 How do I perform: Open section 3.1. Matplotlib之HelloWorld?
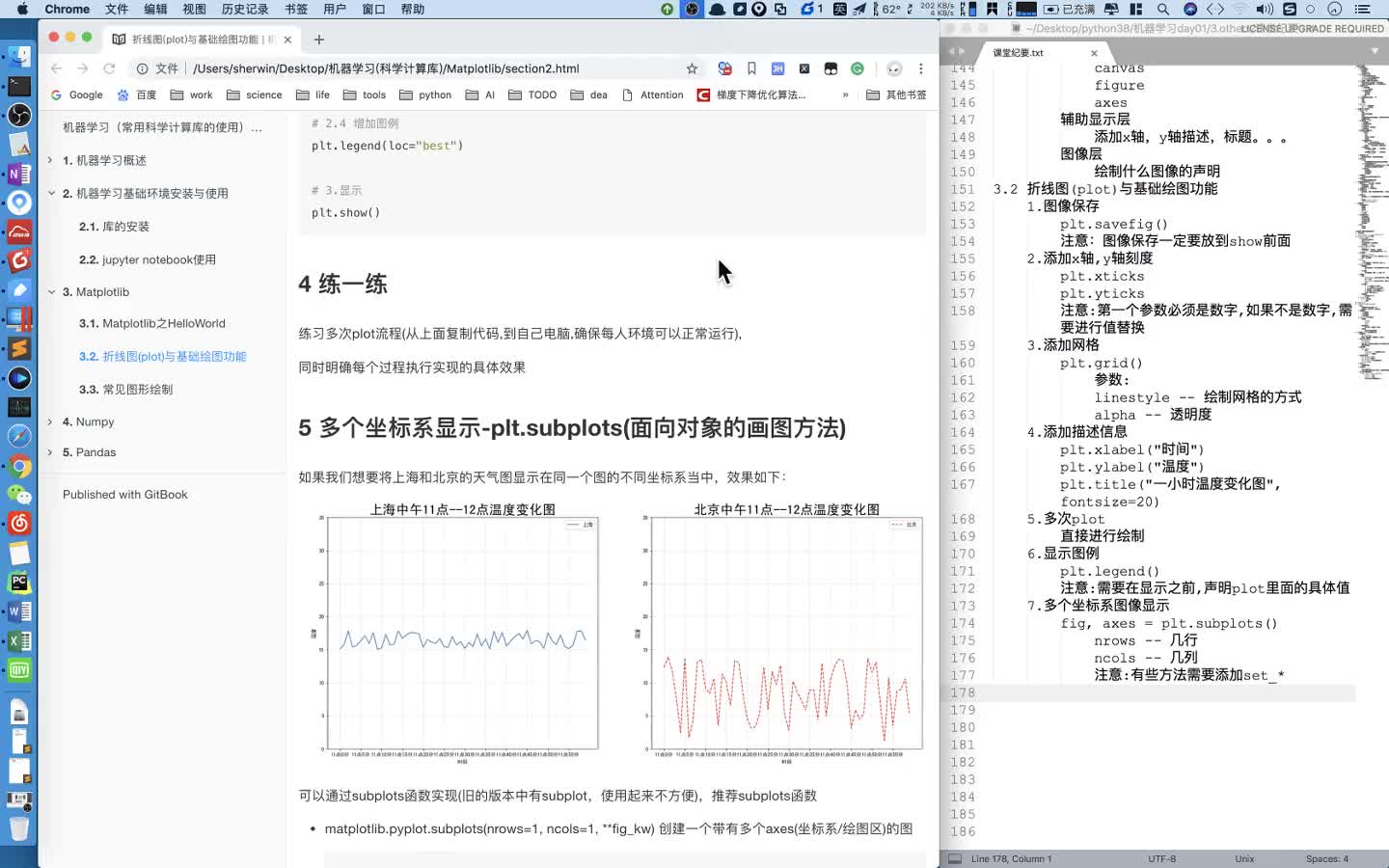[152, 323]
